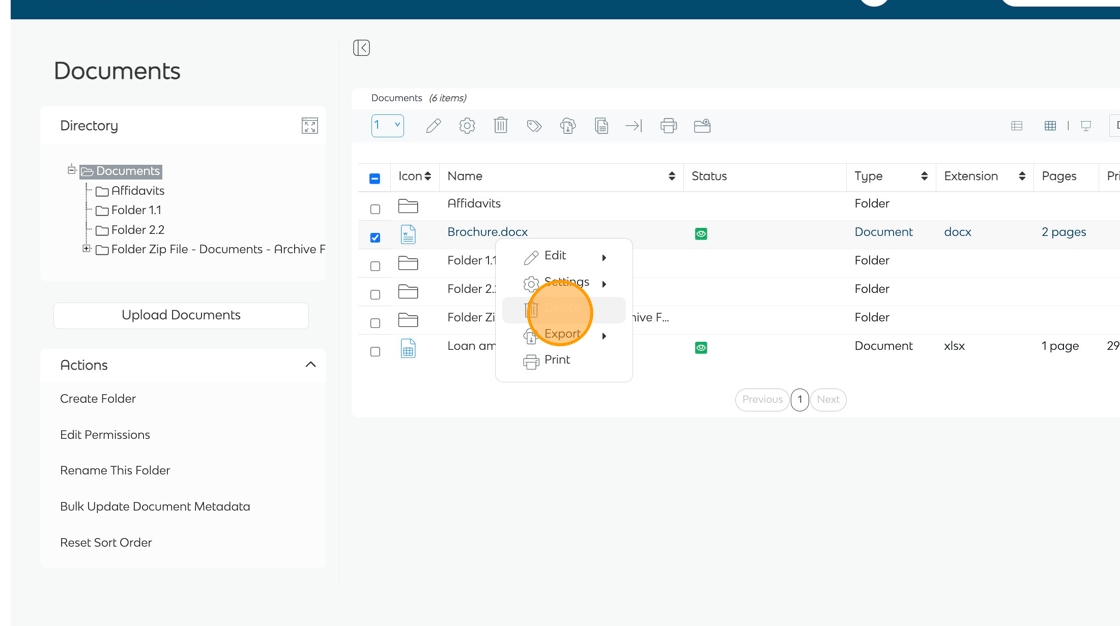Uncheck the Brochure.docx row checkbox
1120x626 pixels.
point(375,238)
